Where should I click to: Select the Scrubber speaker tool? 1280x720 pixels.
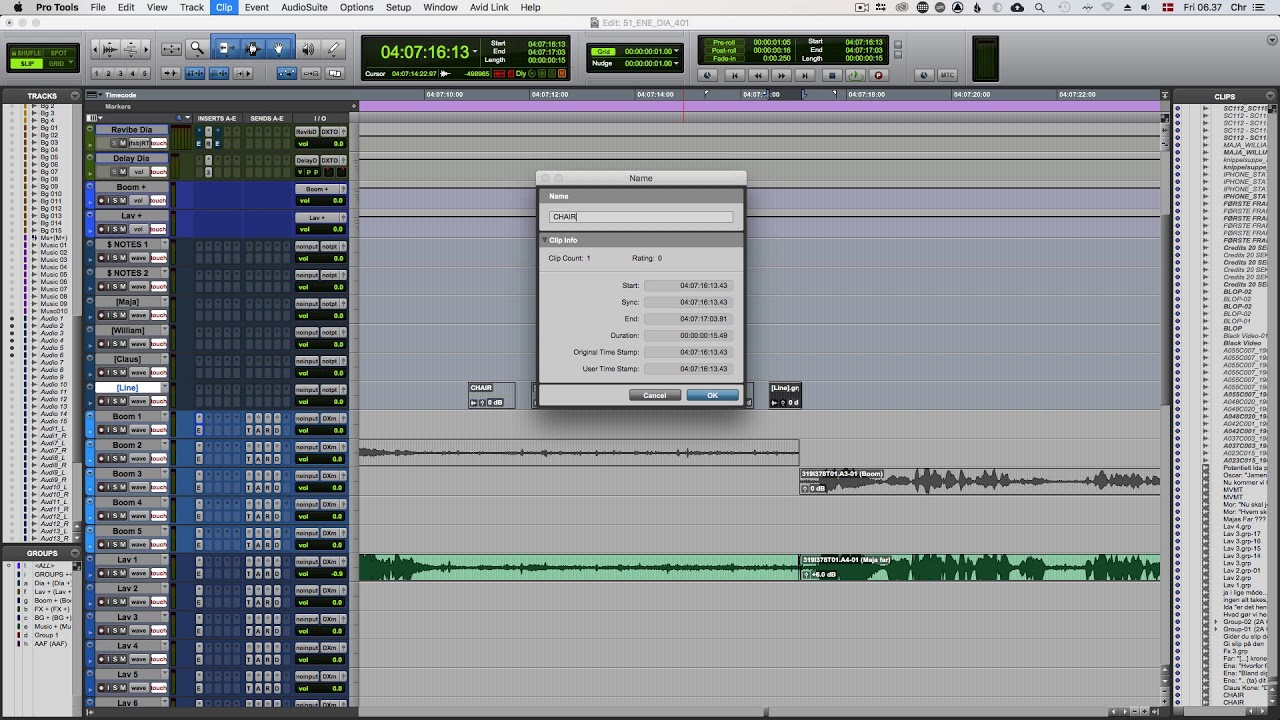308,48
